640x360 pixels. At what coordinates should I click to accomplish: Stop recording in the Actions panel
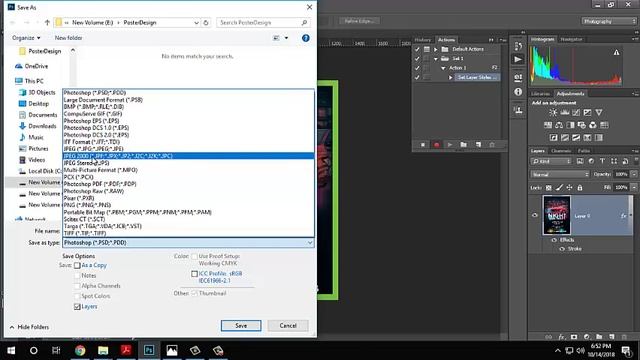point(423,144)
